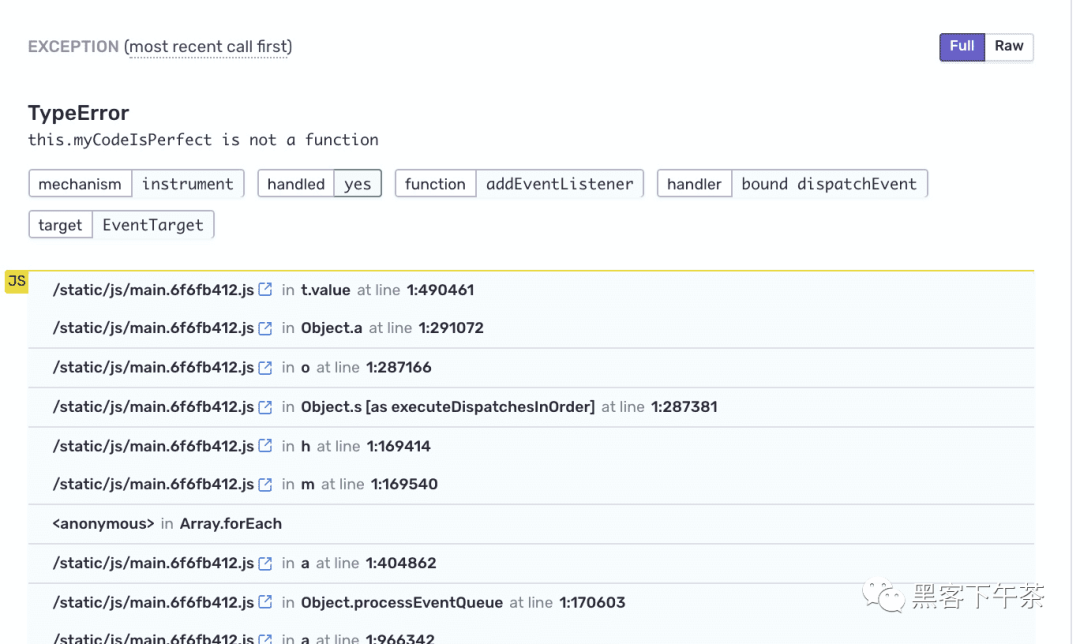1080x644 pixels.
Task: Click the 'bound dispatchEvent' tag value
Action: pos(829,184)
